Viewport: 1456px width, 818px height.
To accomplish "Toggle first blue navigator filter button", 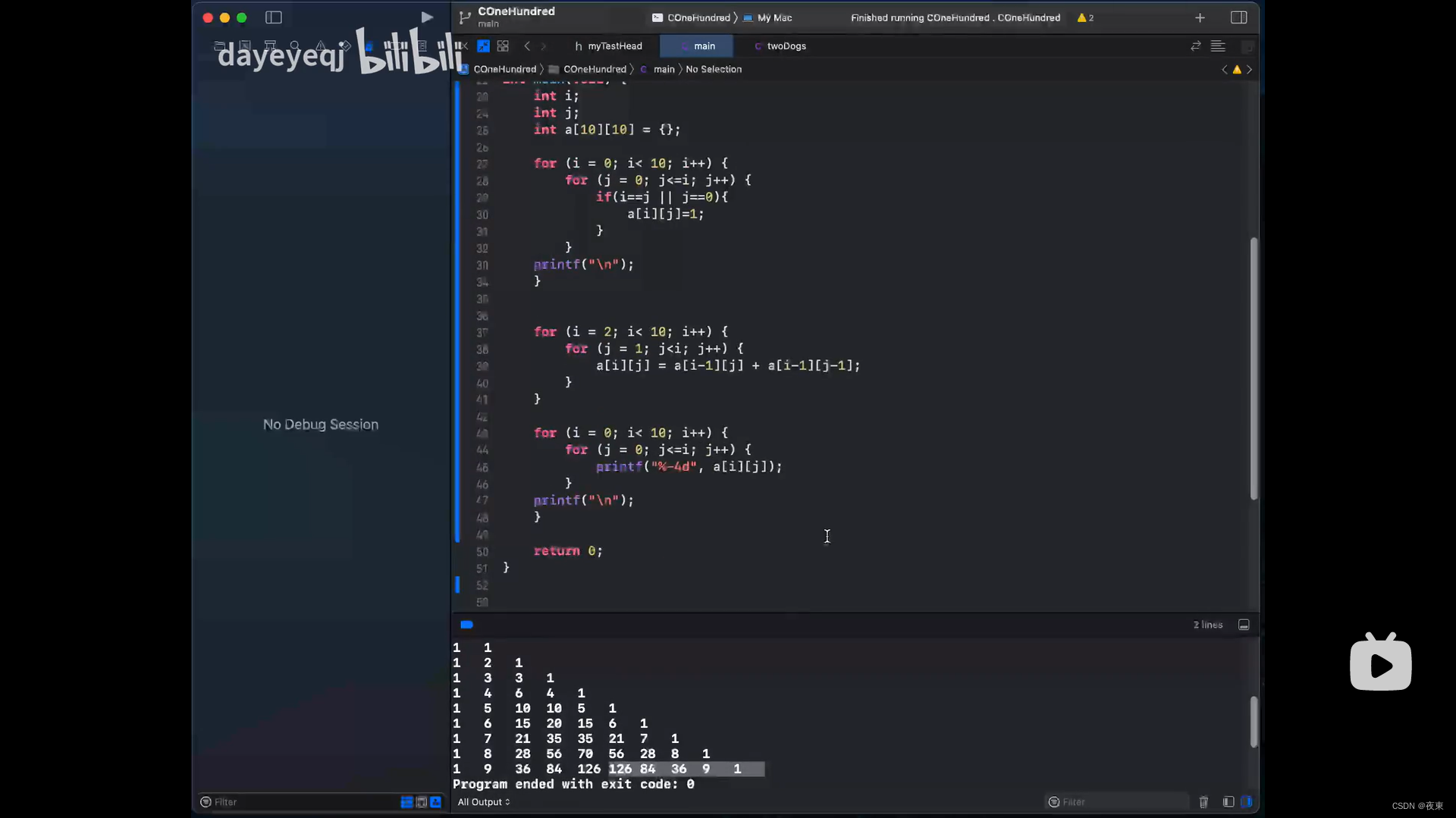I will (406, 802).
